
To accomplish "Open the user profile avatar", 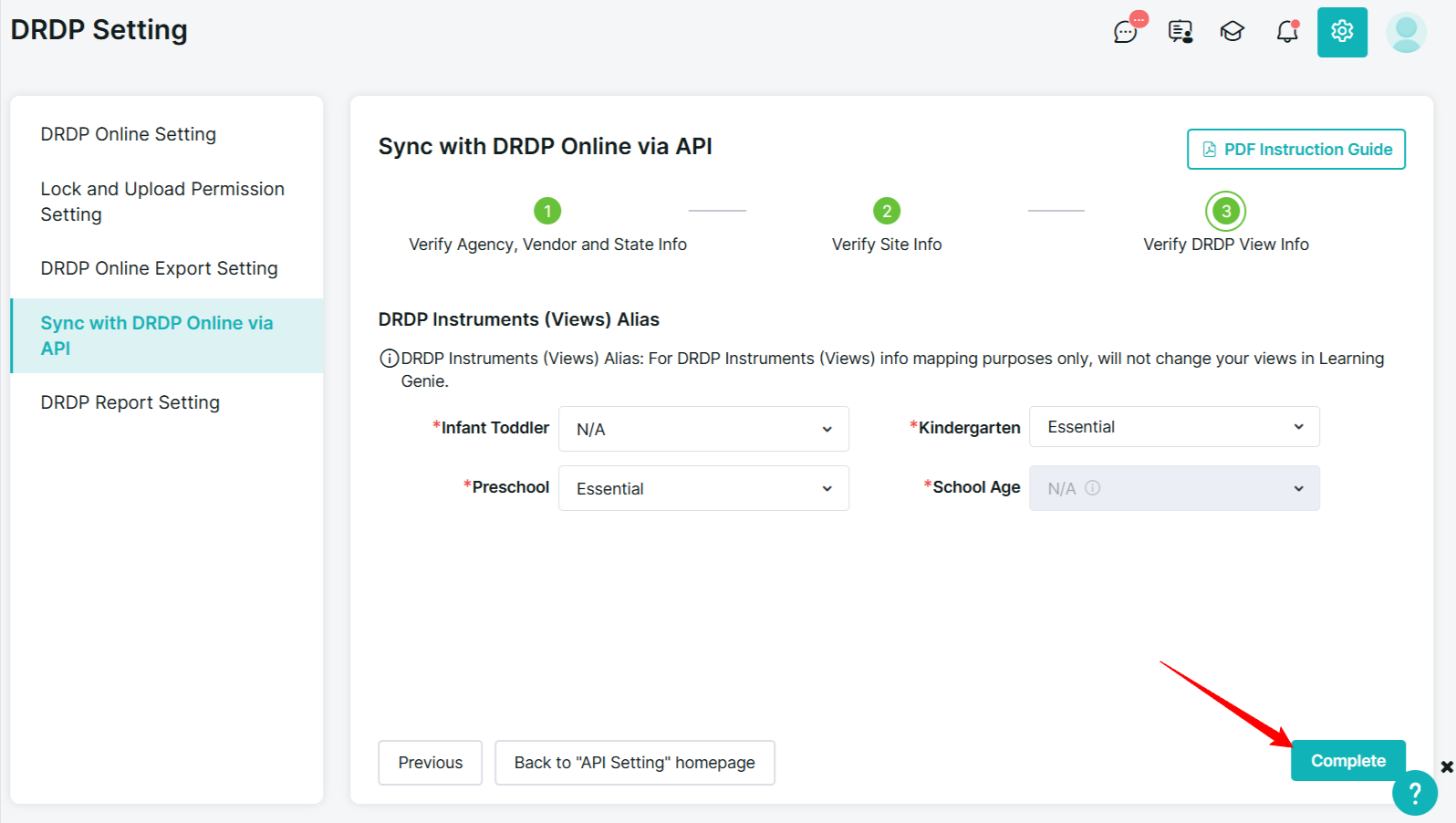I will (1406, 32).
